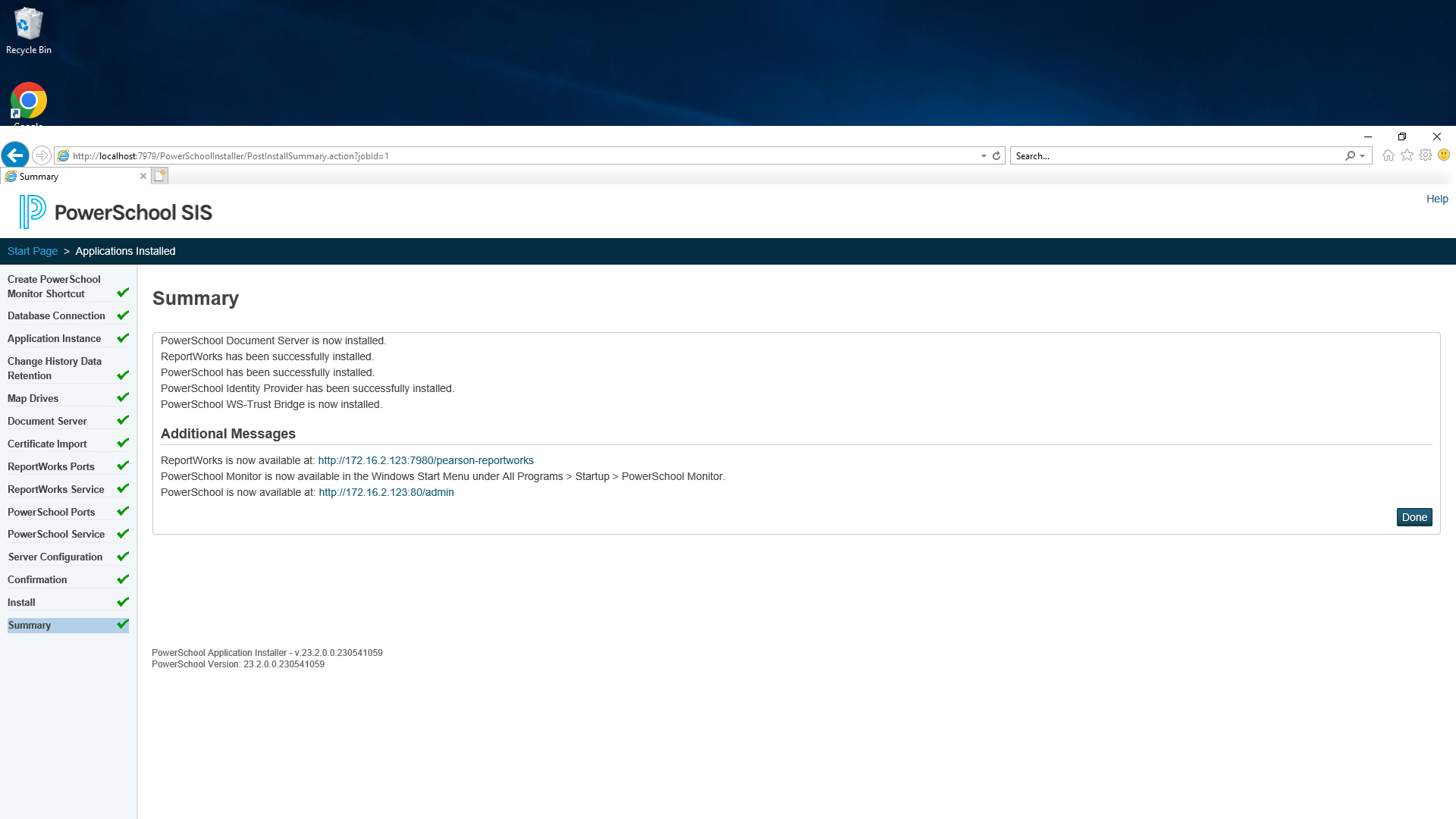This screenshot has width=1456, height=819.
Task: Click 'PowerSchool WS-Trust Bridge is now installed.' text
Action: tap(271, 404)
